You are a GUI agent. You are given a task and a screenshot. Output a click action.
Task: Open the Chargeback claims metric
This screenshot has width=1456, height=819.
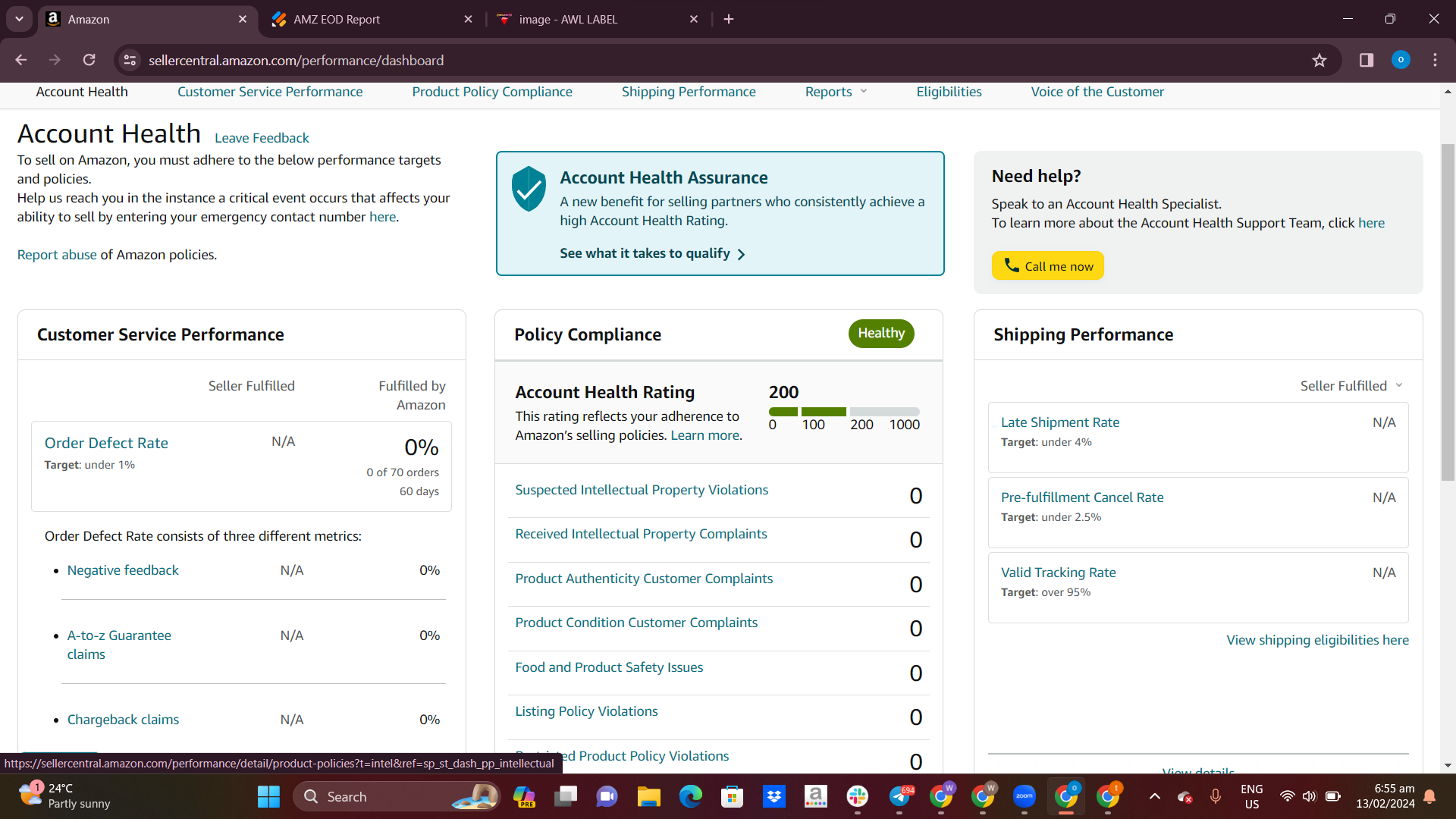pyautogui.click(x=123, y=720)
